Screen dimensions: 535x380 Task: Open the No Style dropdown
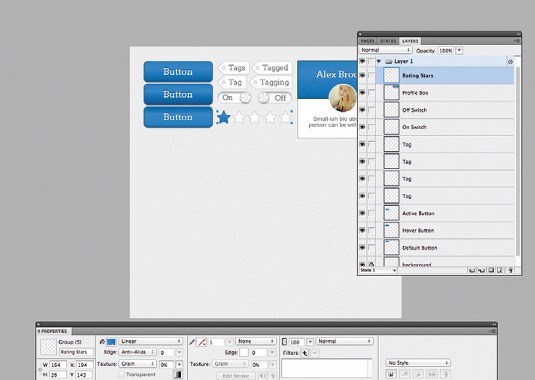tap(418, 363)
